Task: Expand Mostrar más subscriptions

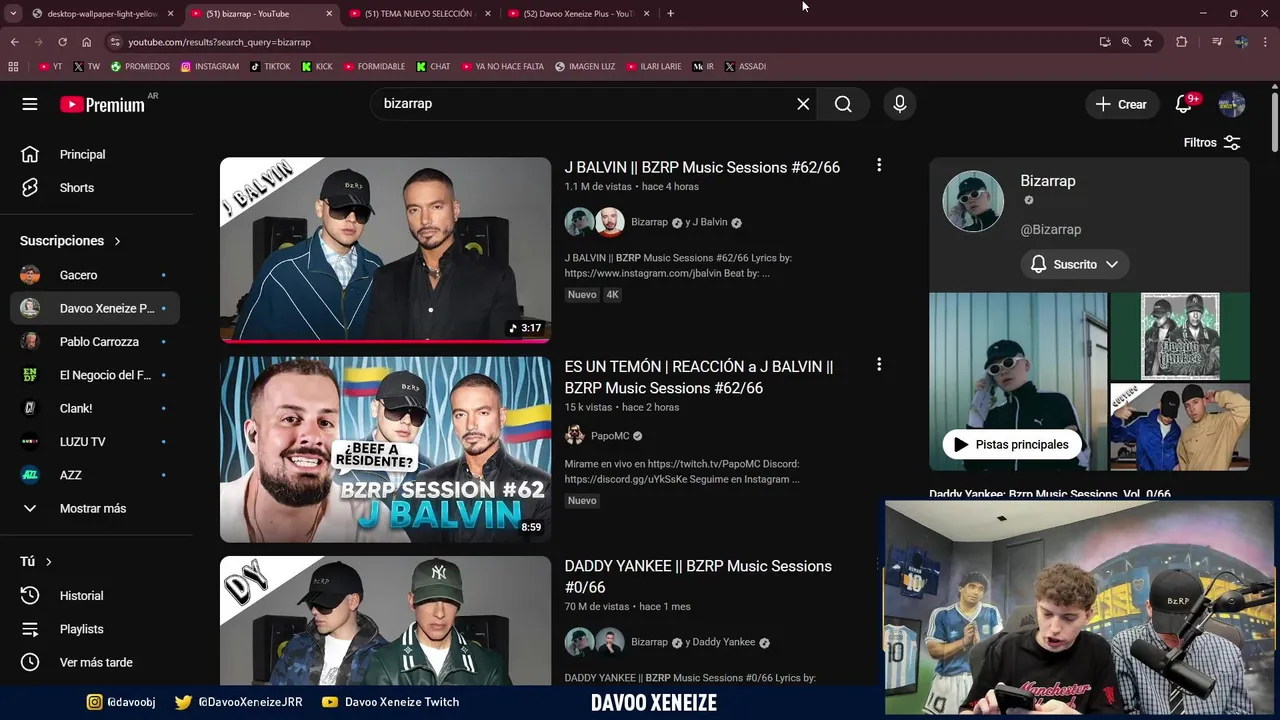Action: point(95,508)
